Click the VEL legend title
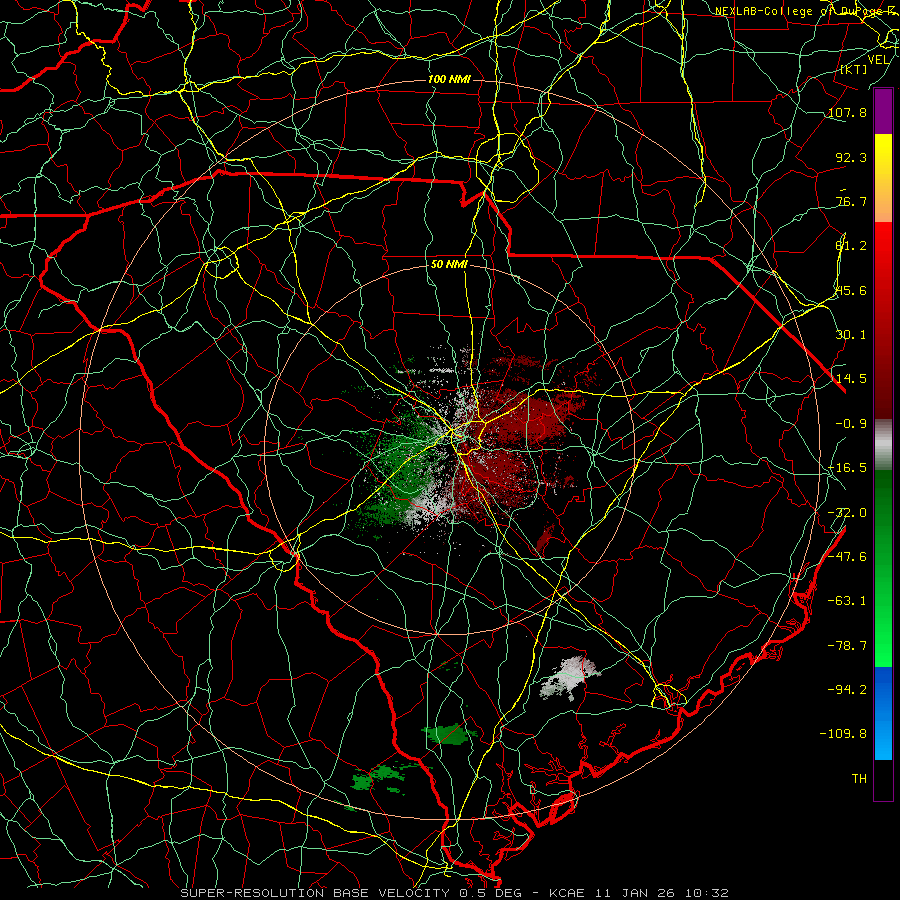900x900 pixels. 878,60
